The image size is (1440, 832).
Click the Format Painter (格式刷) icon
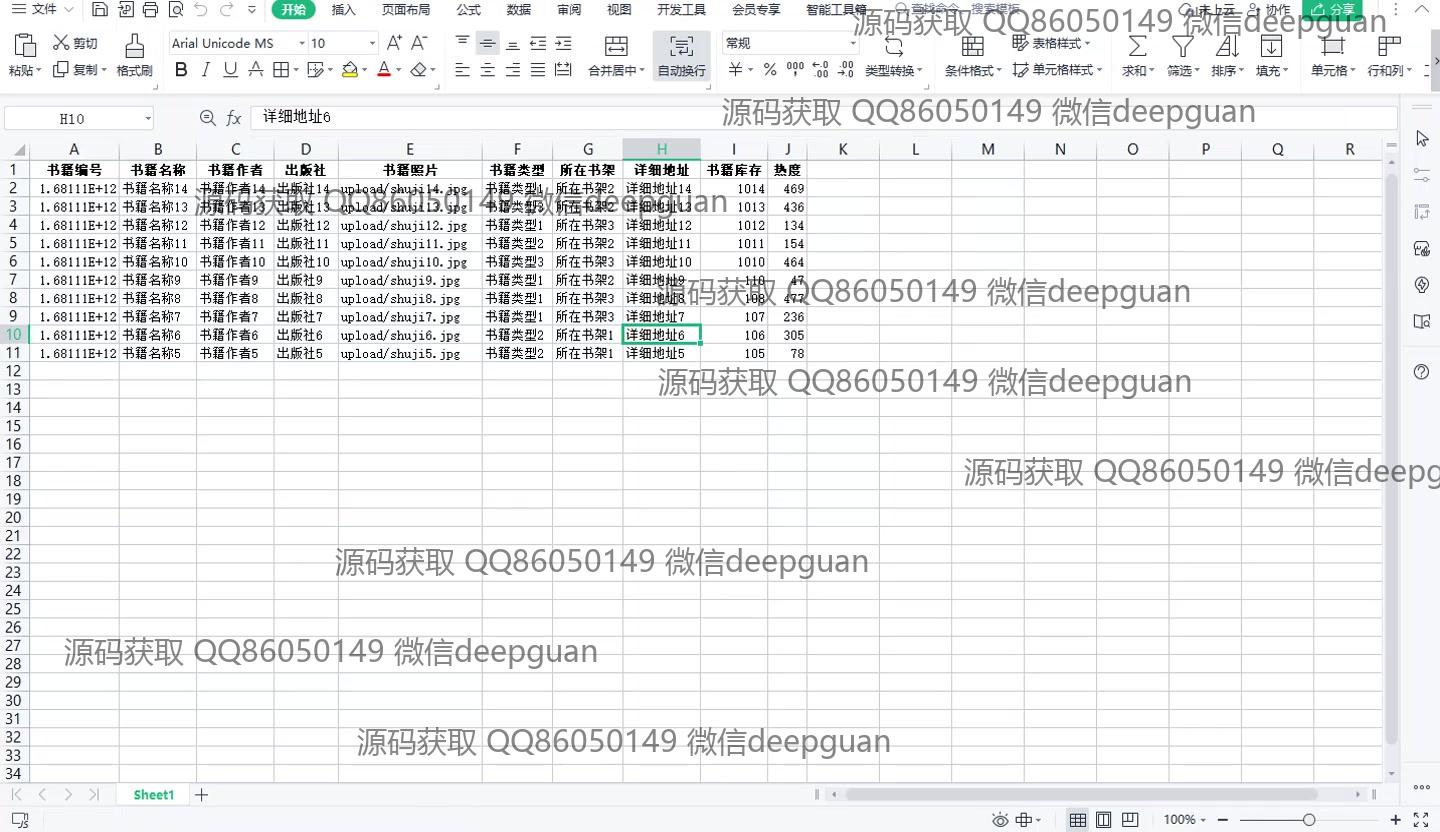(x=134, y=46)
